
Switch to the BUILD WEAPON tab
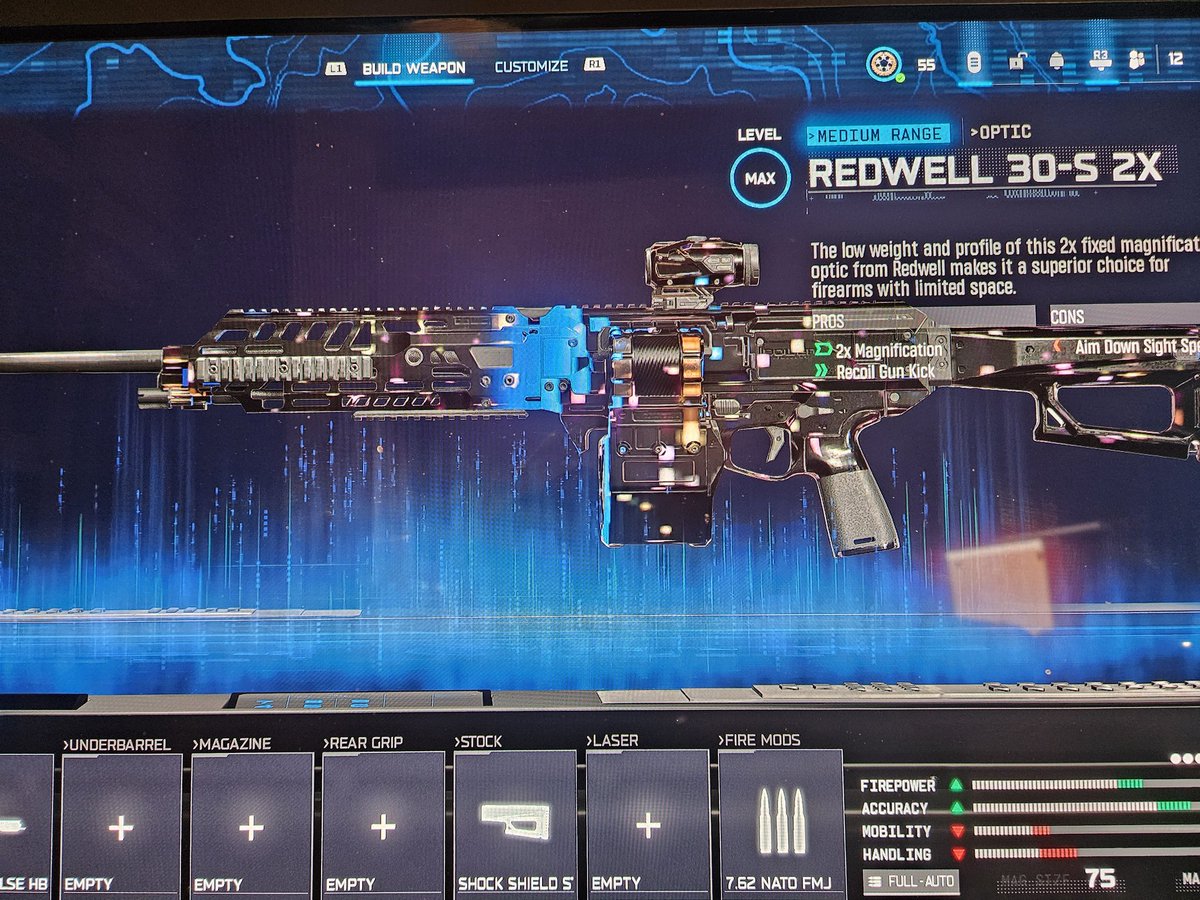click(x=413, y=68)
